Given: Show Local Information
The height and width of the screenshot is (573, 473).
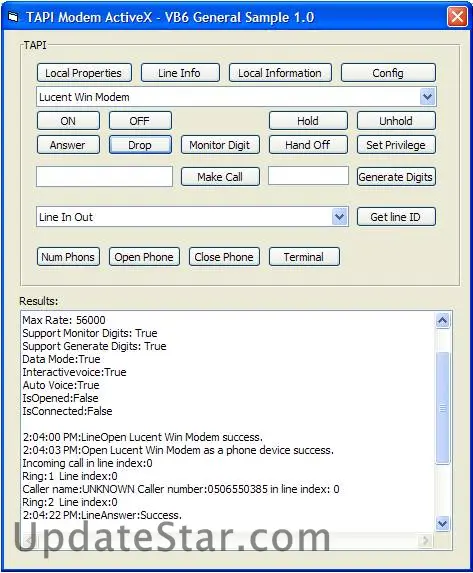Looking at the screenshot, I should pos(280,73).
